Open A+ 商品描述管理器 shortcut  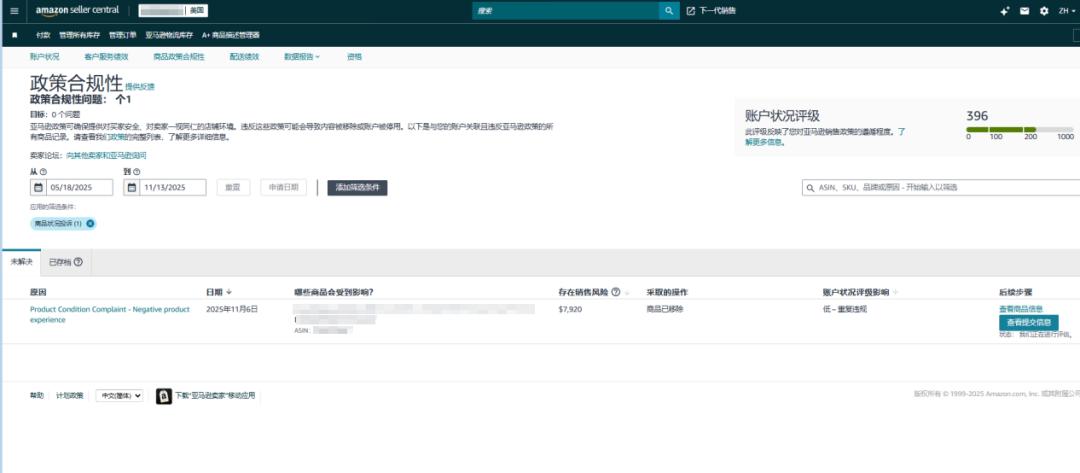231,35
